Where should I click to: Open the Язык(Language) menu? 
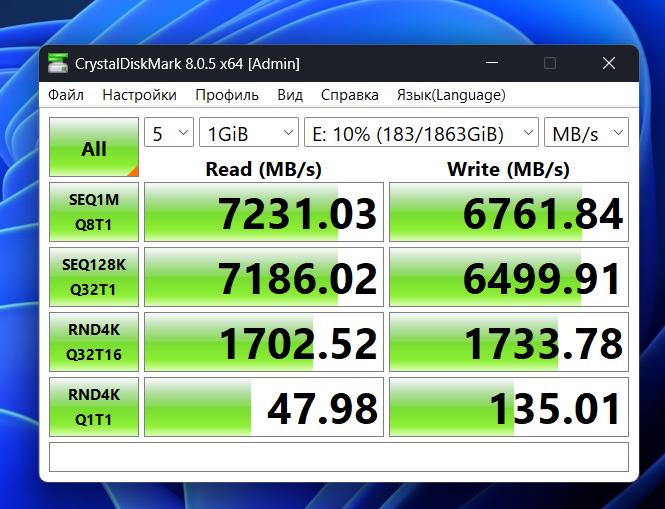pyautogui.click(x=451, y=95)
